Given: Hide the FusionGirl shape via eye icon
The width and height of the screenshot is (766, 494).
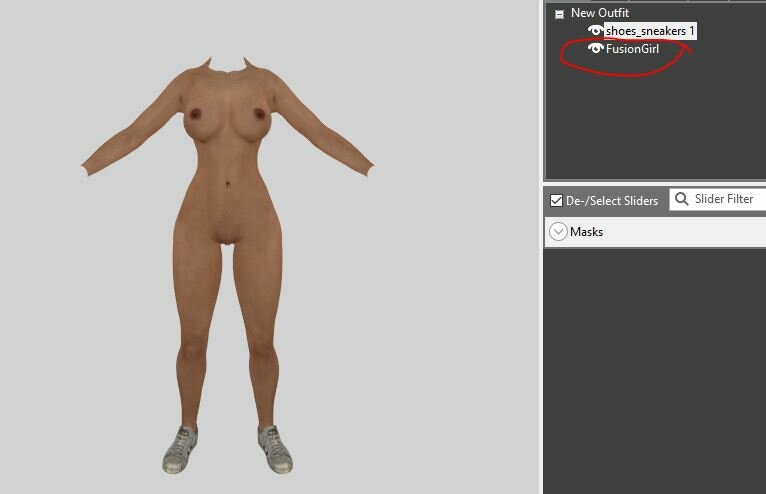Looking at the screenshot, I should click(595, 48).
